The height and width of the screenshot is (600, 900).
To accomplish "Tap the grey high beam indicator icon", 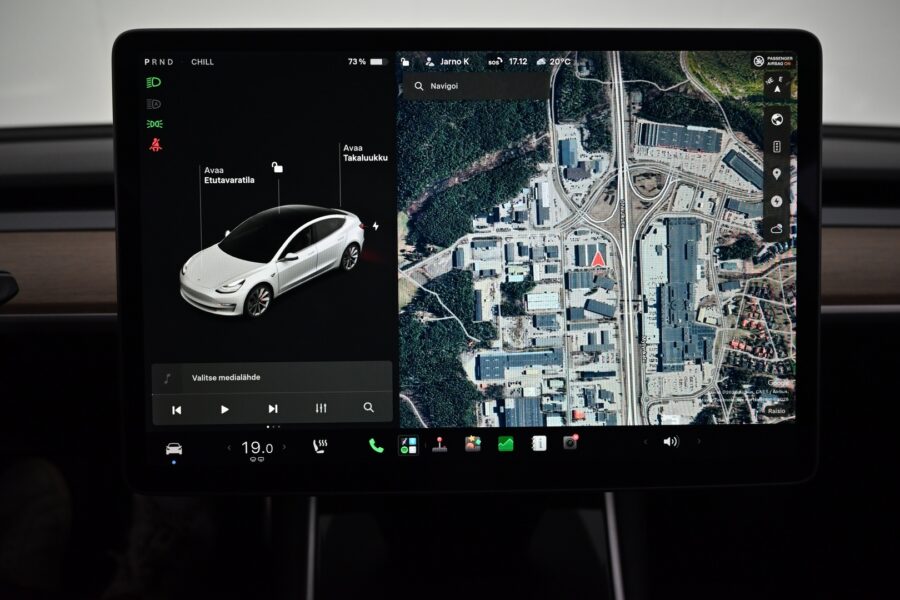I will (x=154, y=104).
